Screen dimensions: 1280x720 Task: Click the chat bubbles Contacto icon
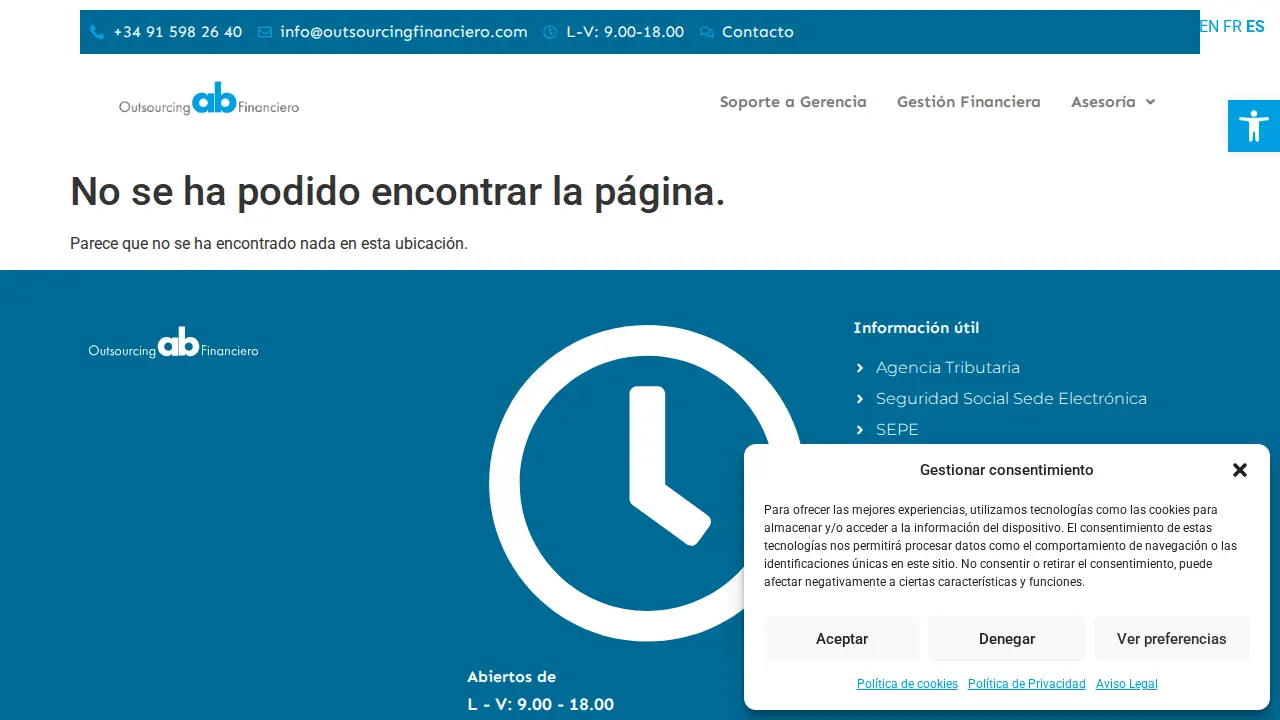707,32
